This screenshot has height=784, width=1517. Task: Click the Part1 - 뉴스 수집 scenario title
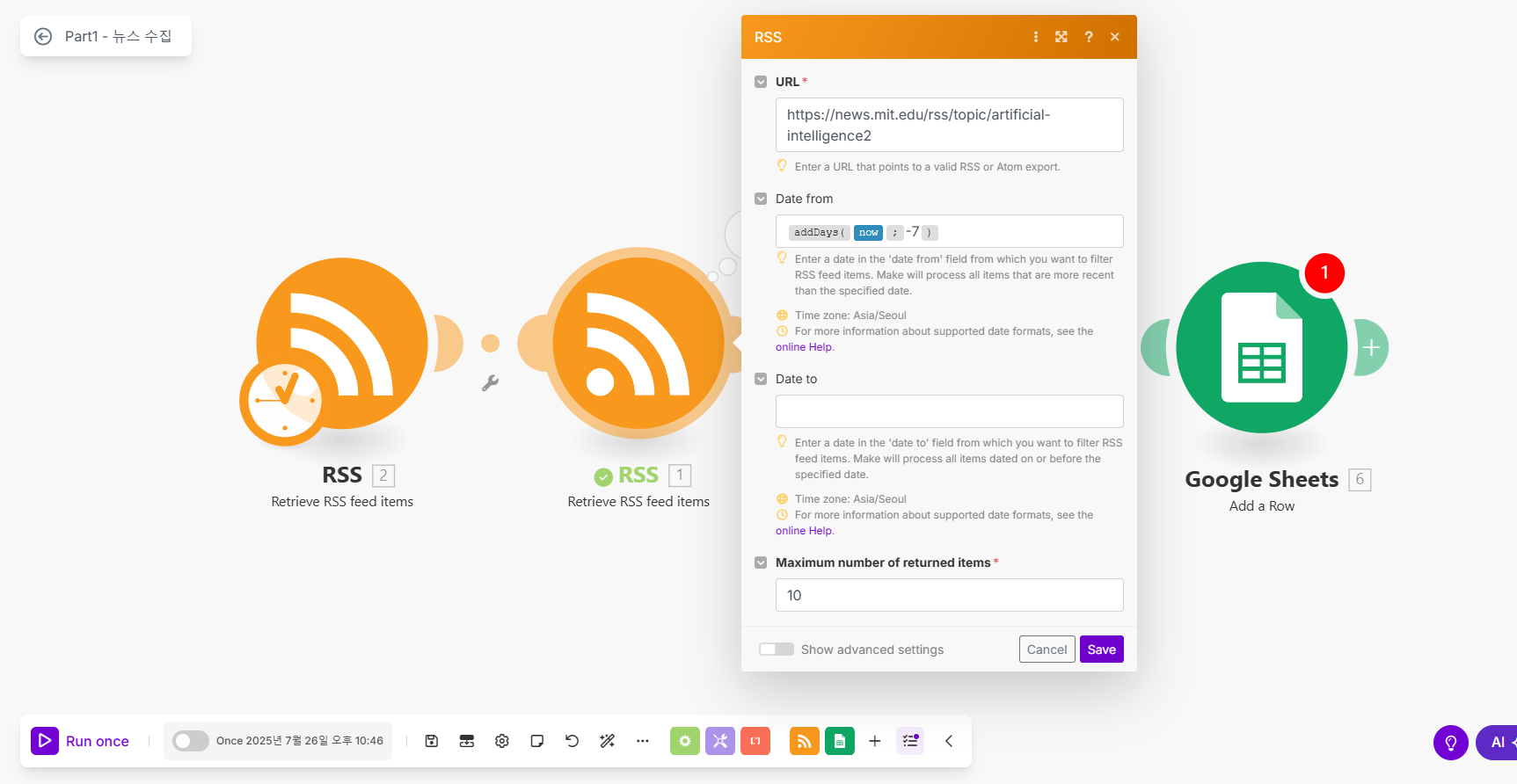pos(118,36)
